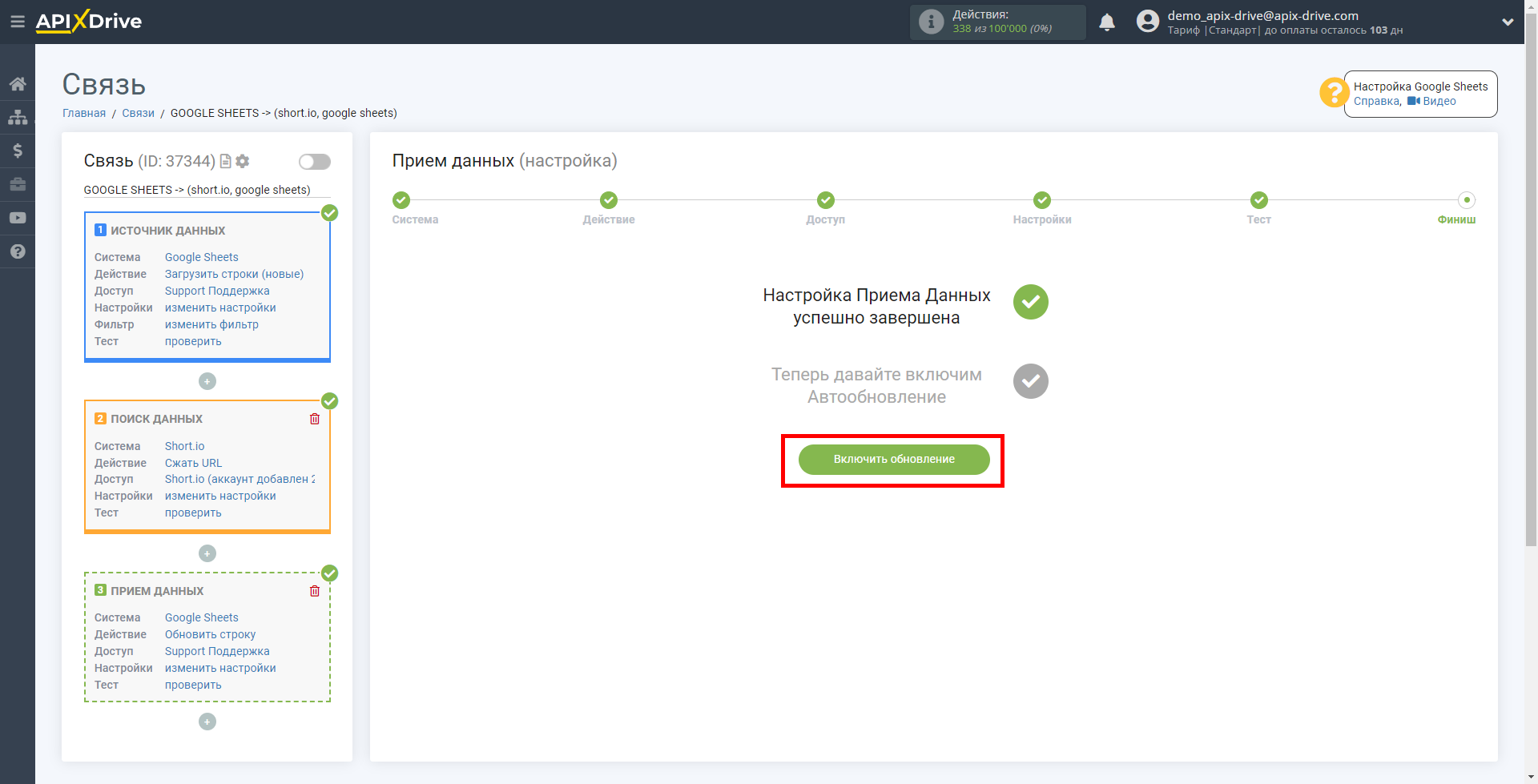Click изменить настройки in receive block
Viewport: 1538px width, 784px height.
point(220,668)
